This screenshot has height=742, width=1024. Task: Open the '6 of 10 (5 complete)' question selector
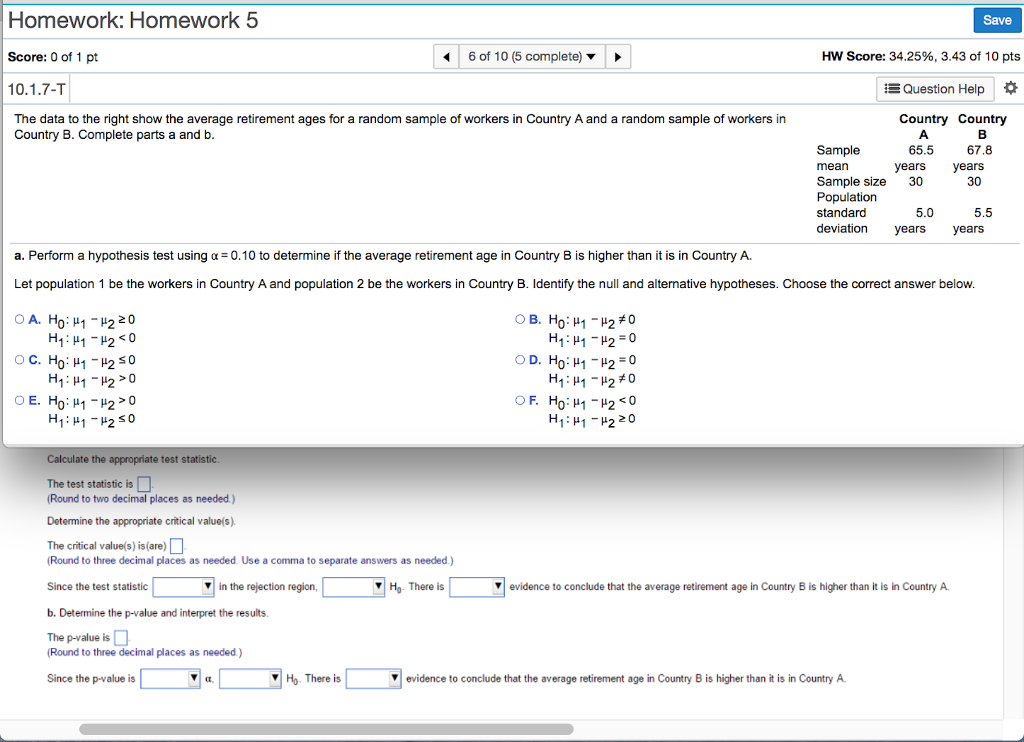531,56
